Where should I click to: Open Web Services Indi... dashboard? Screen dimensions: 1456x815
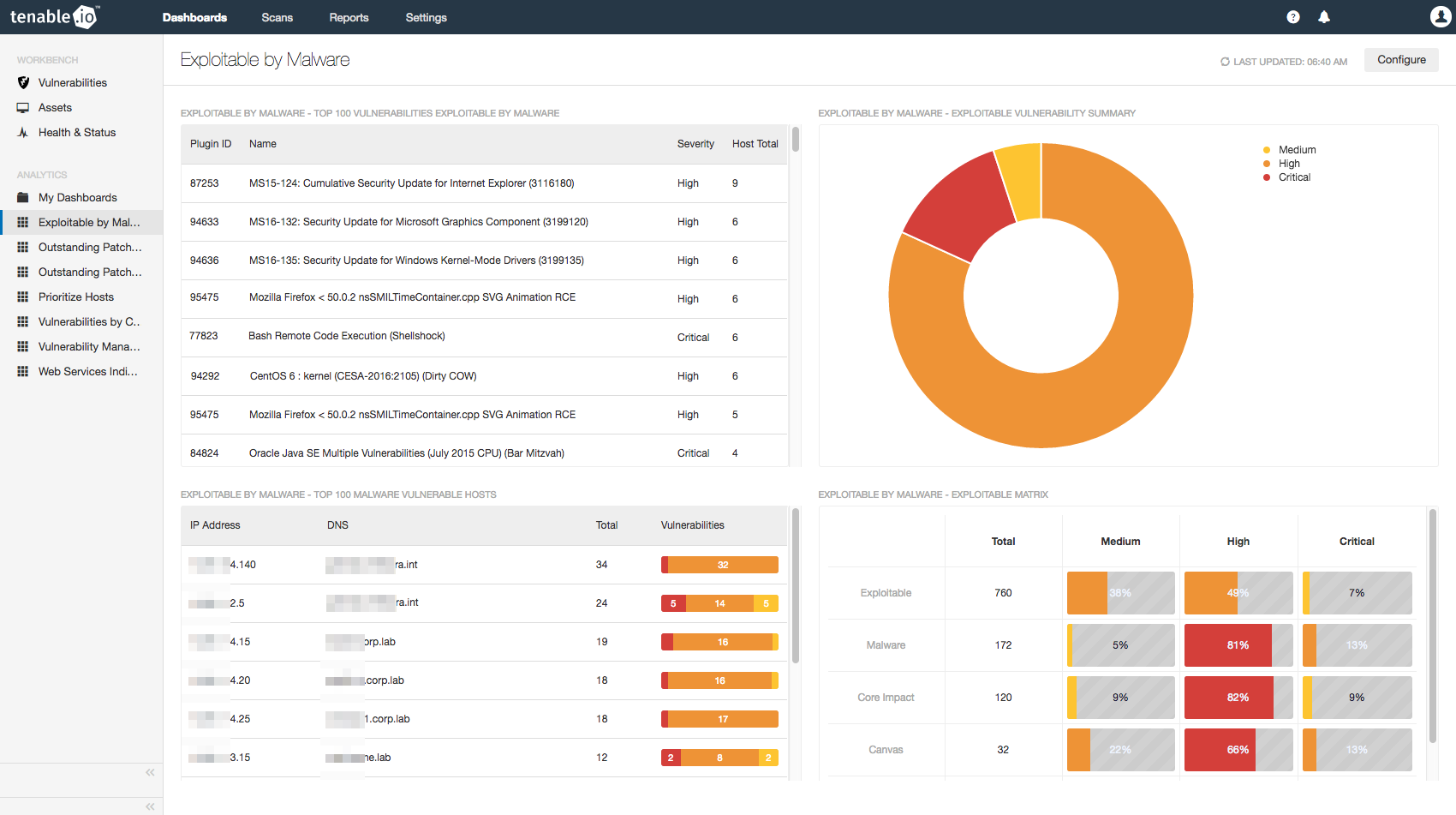click(x=88, y=372)
